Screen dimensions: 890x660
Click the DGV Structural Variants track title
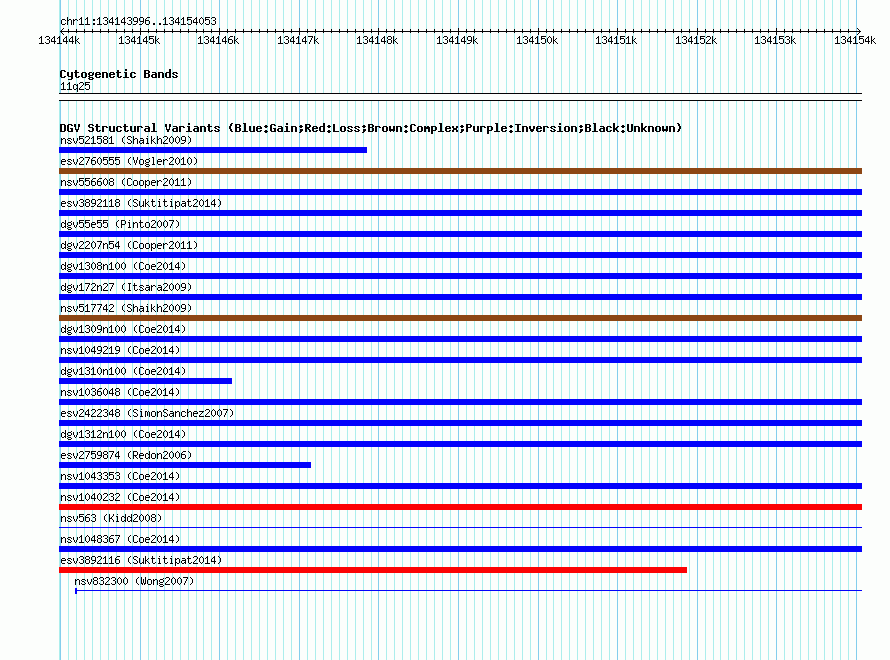pyautogui.click(x=371, y=128)
